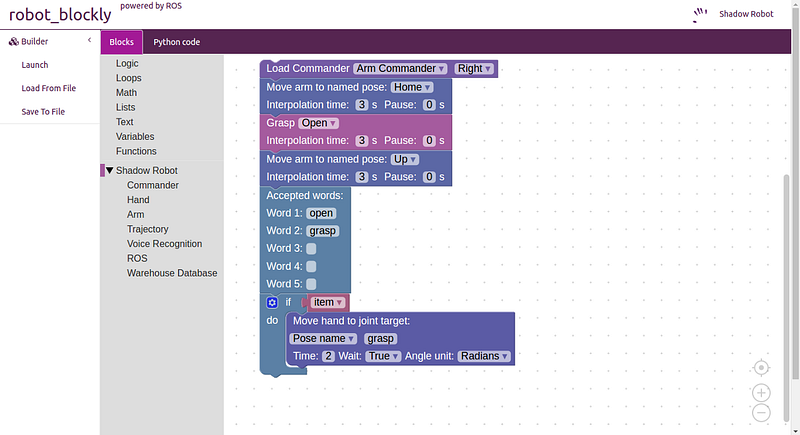Switch to the Python code tab

[177, 42]
